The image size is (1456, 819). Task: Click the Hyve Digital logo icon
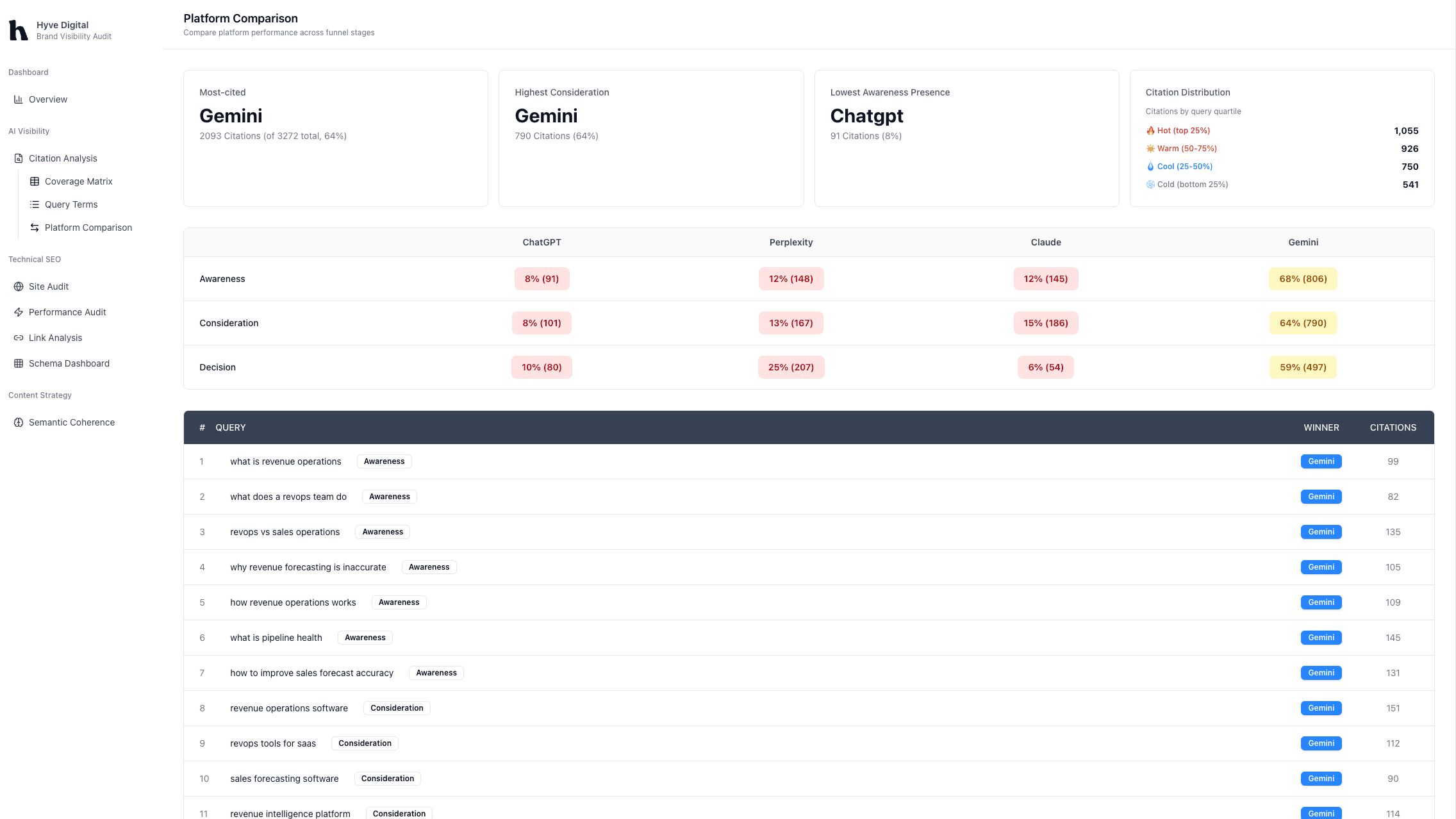19,30
